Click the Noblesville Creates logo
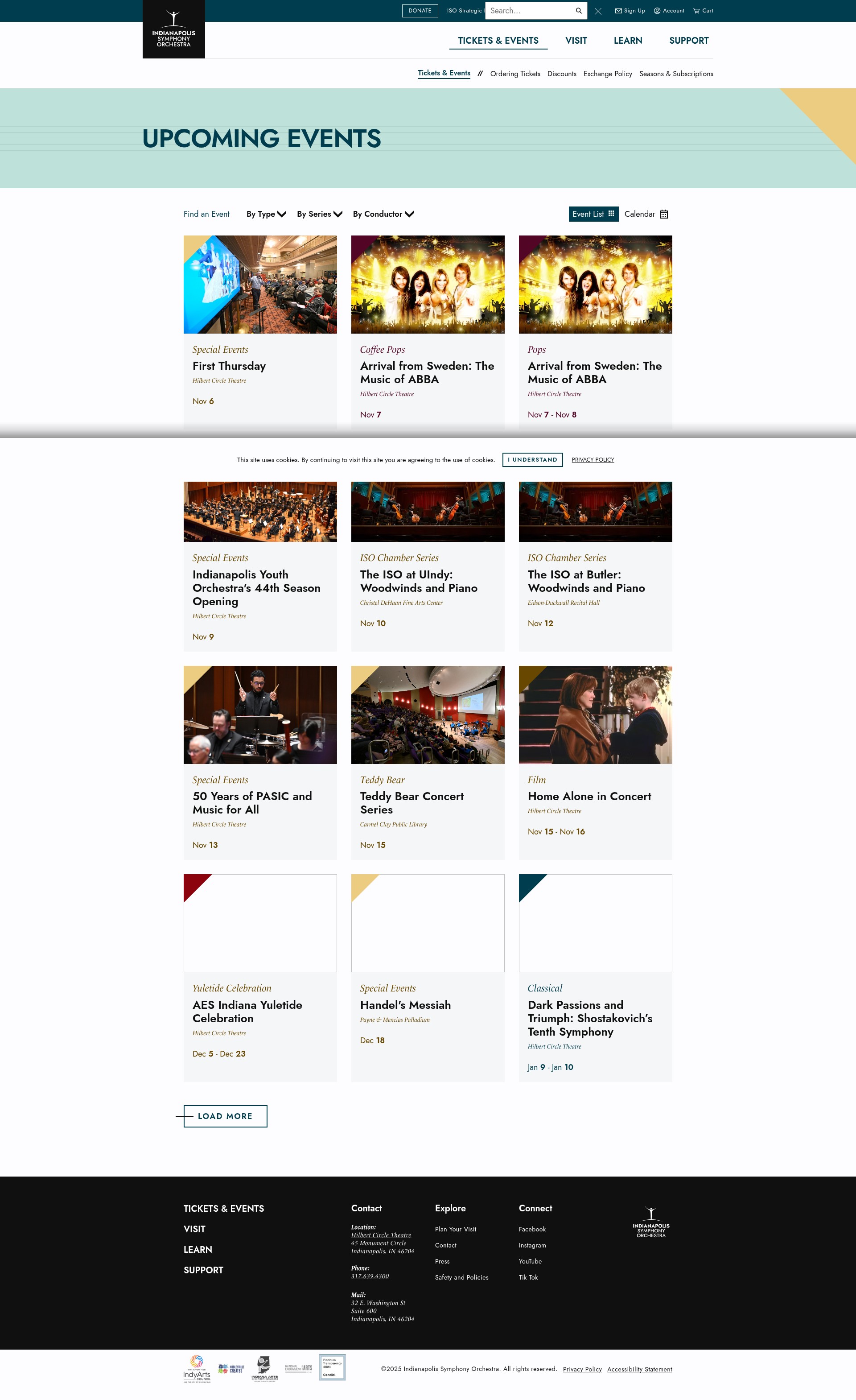The height and width of the screenshot is (1400, 856). point(231,1369)
